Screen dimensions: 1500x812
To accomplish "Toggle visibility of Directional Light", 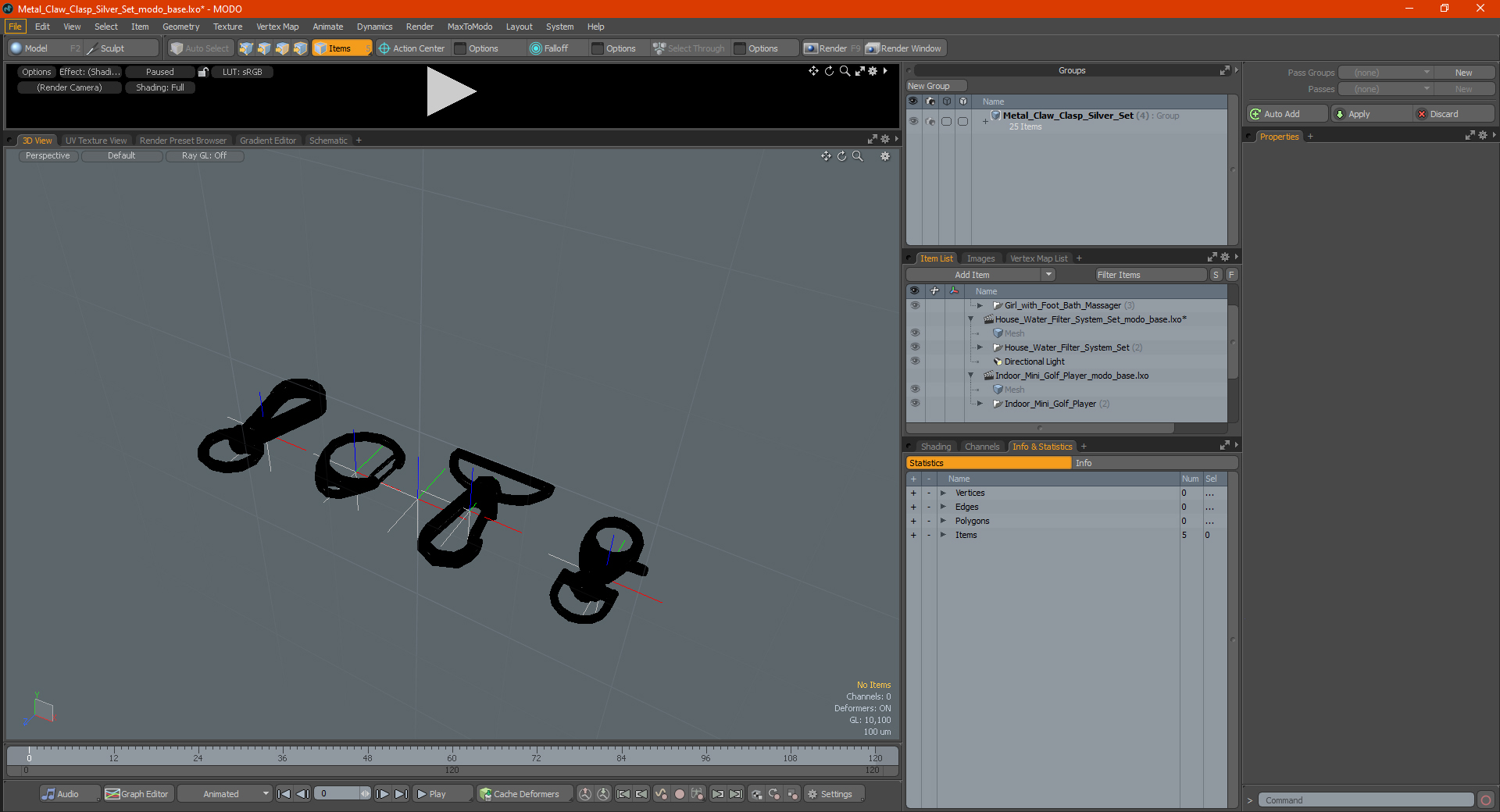I will [x=915, y=361].
